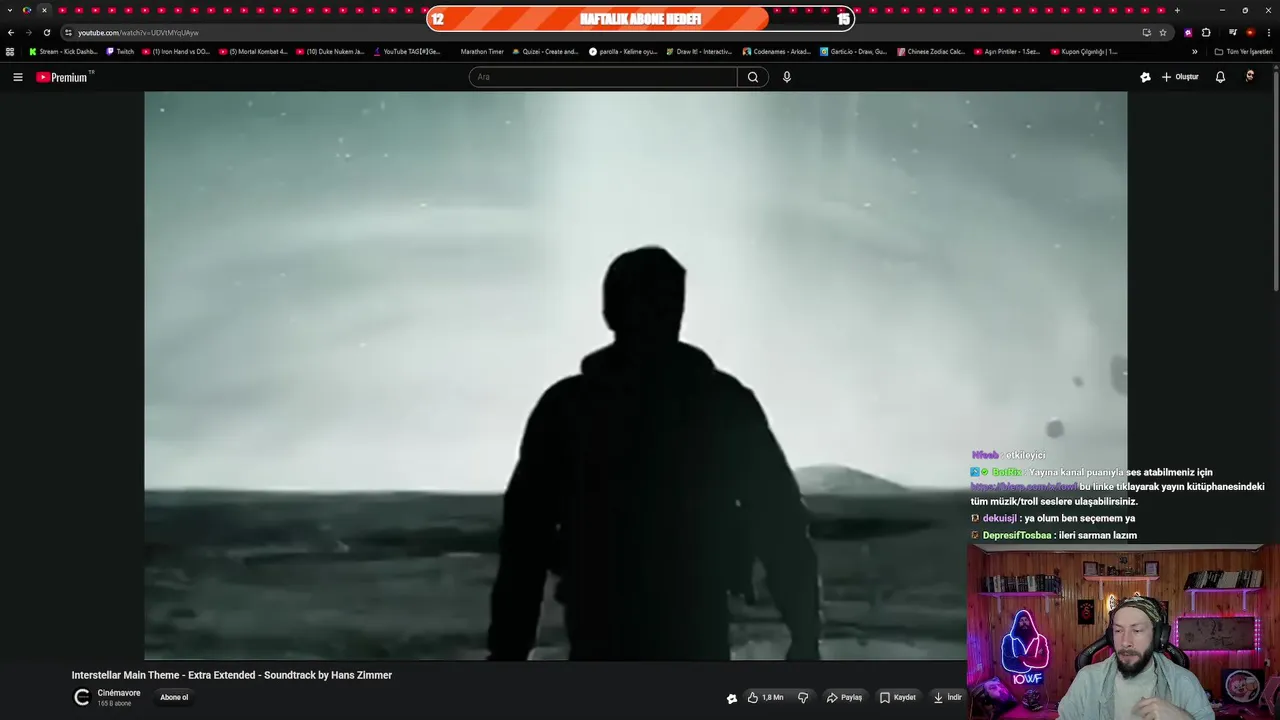Click dekuisjl username in chat overlay
Viewport: 1280px width, 720px height.
[999, 518]
